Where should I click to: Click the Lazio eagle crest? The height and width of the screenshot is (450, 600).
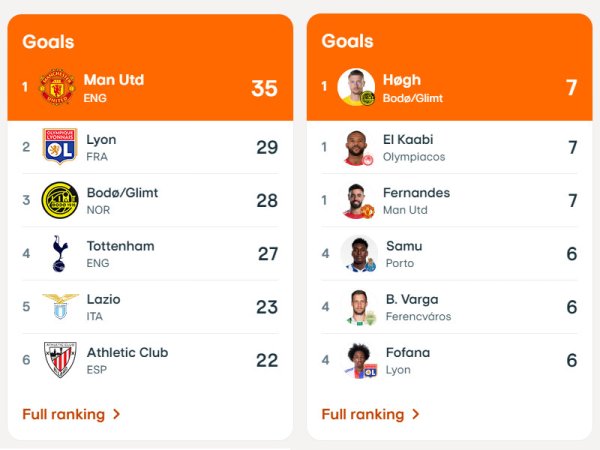(60, 306)
